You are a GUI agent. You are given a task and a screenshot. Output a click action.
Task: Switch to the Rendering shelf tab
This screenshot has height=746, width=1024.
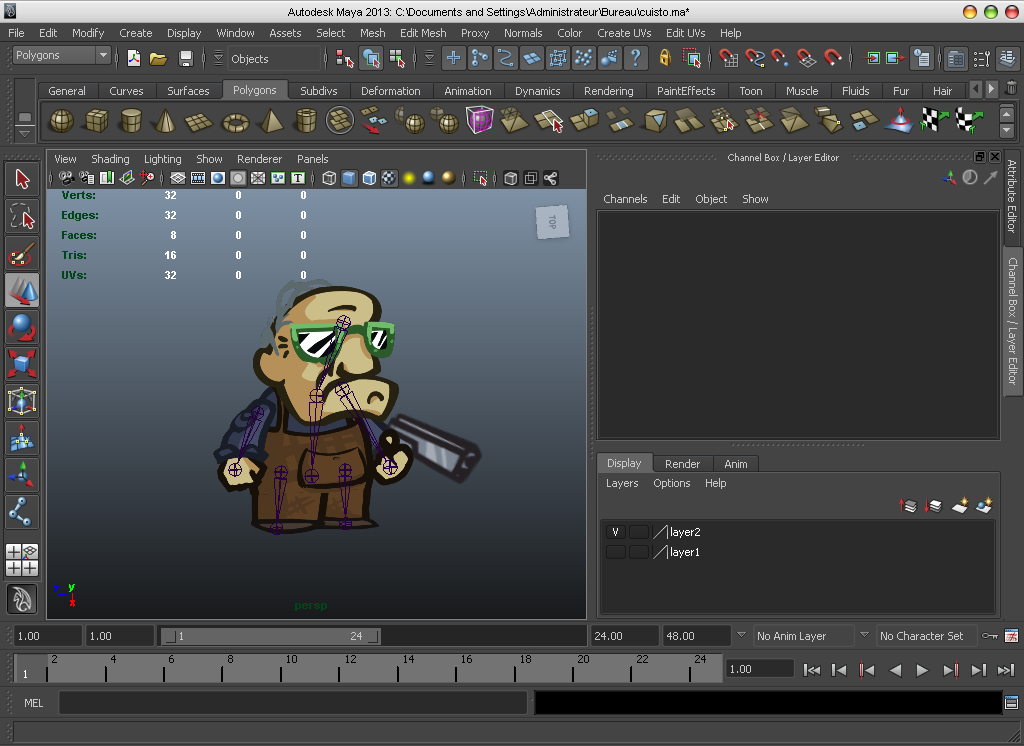point(608,91)
